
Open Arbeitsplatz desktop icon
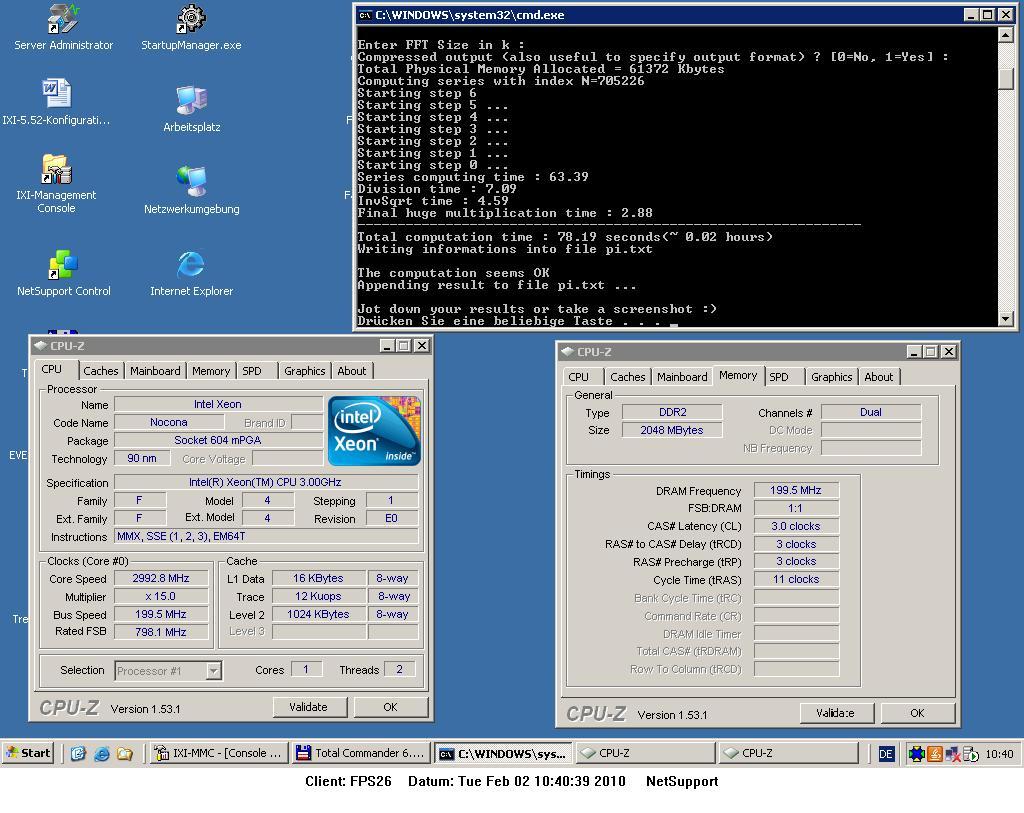(x=191, y=109)
